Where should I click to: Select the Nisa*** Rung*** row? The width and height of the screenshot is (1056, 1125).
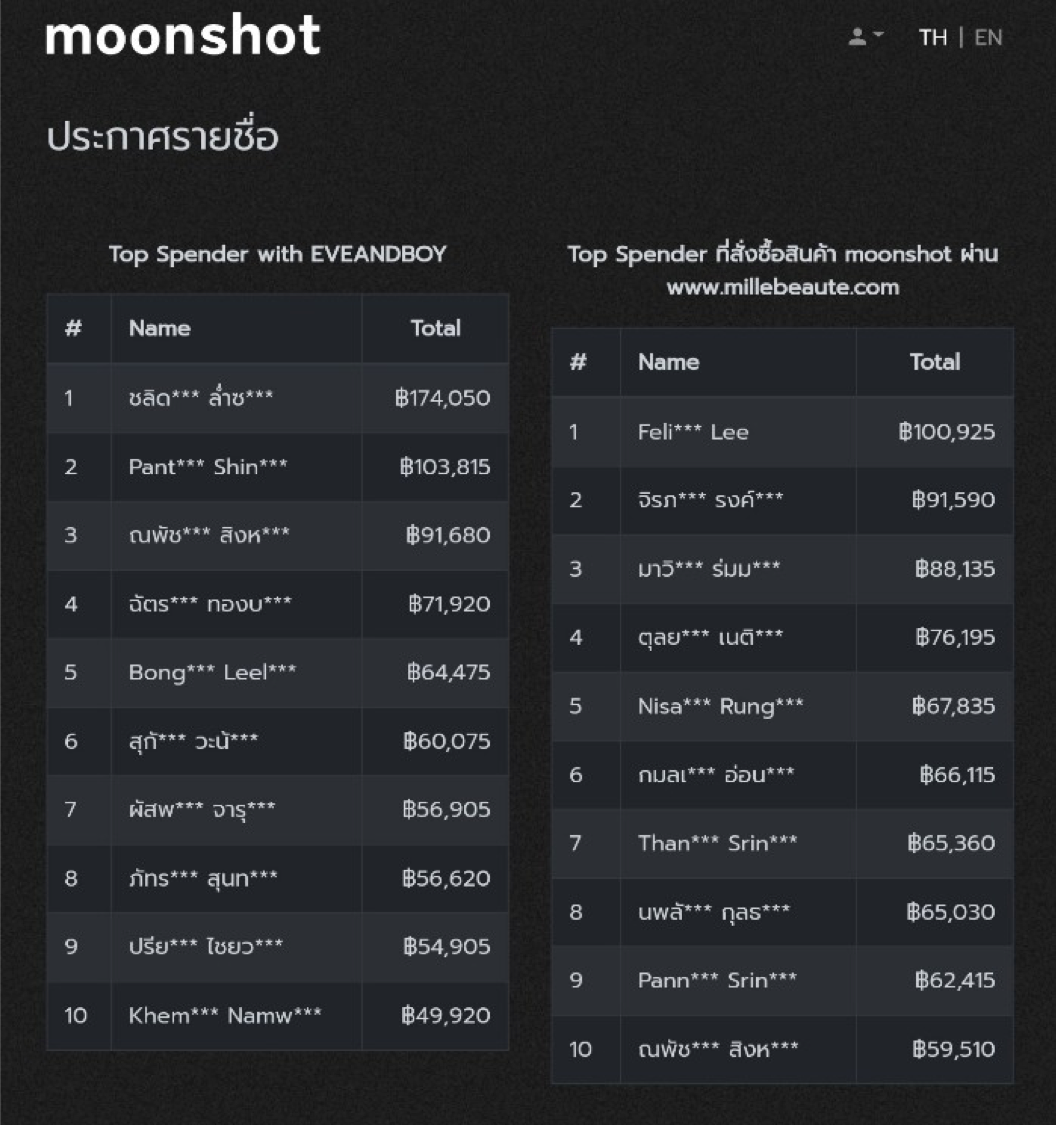coord(783,707)
